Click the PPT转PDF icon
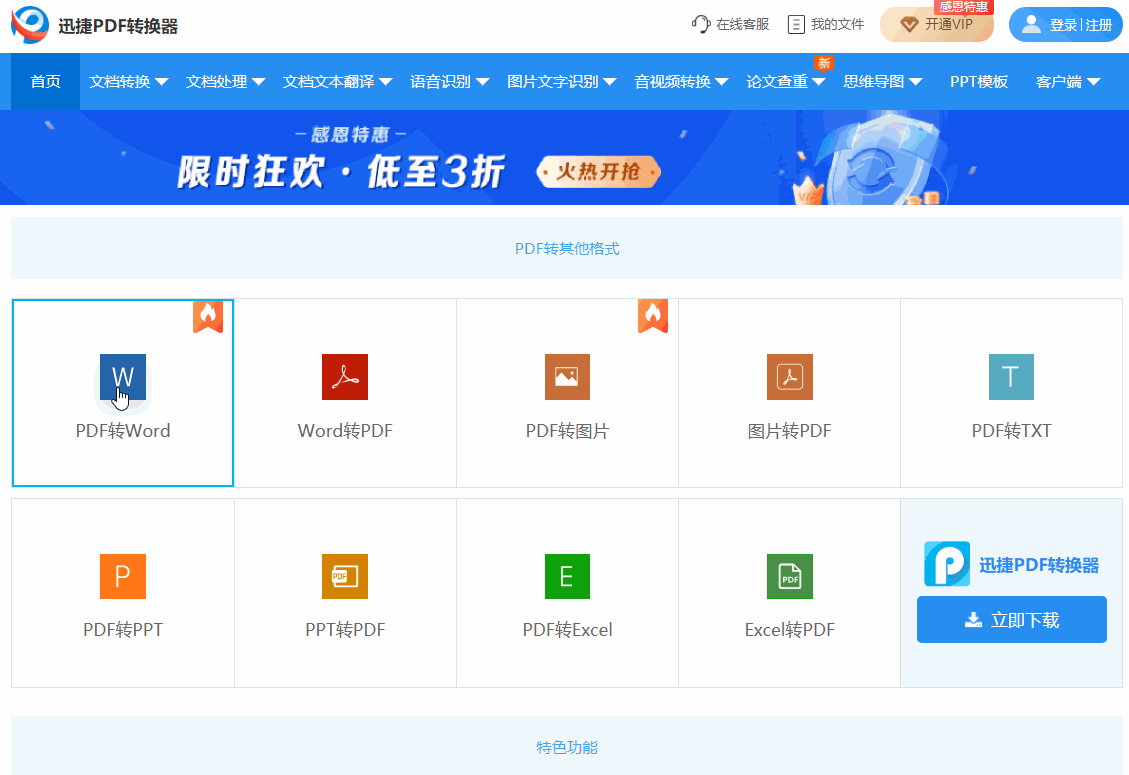The image size is (1129, 775). click(345, 576)
